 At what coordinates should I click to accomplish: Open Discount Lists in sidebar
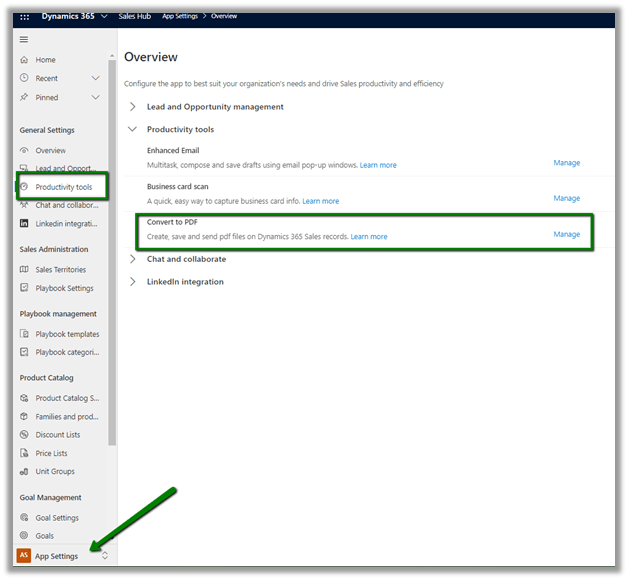pyautogui.click(x=58, y=435)
